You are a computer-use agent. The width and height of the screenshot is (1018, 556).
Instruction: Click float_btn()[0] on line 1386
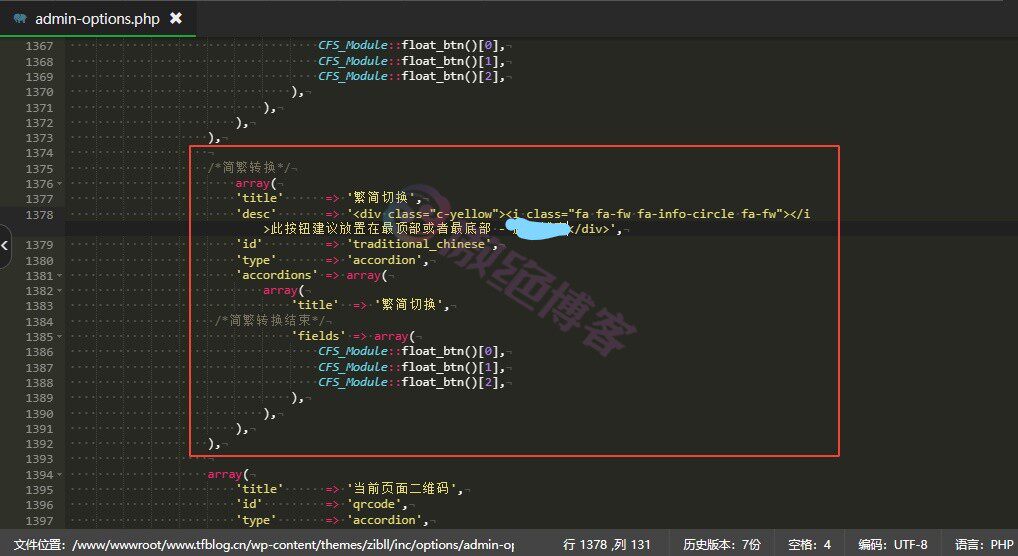point(449,351)
